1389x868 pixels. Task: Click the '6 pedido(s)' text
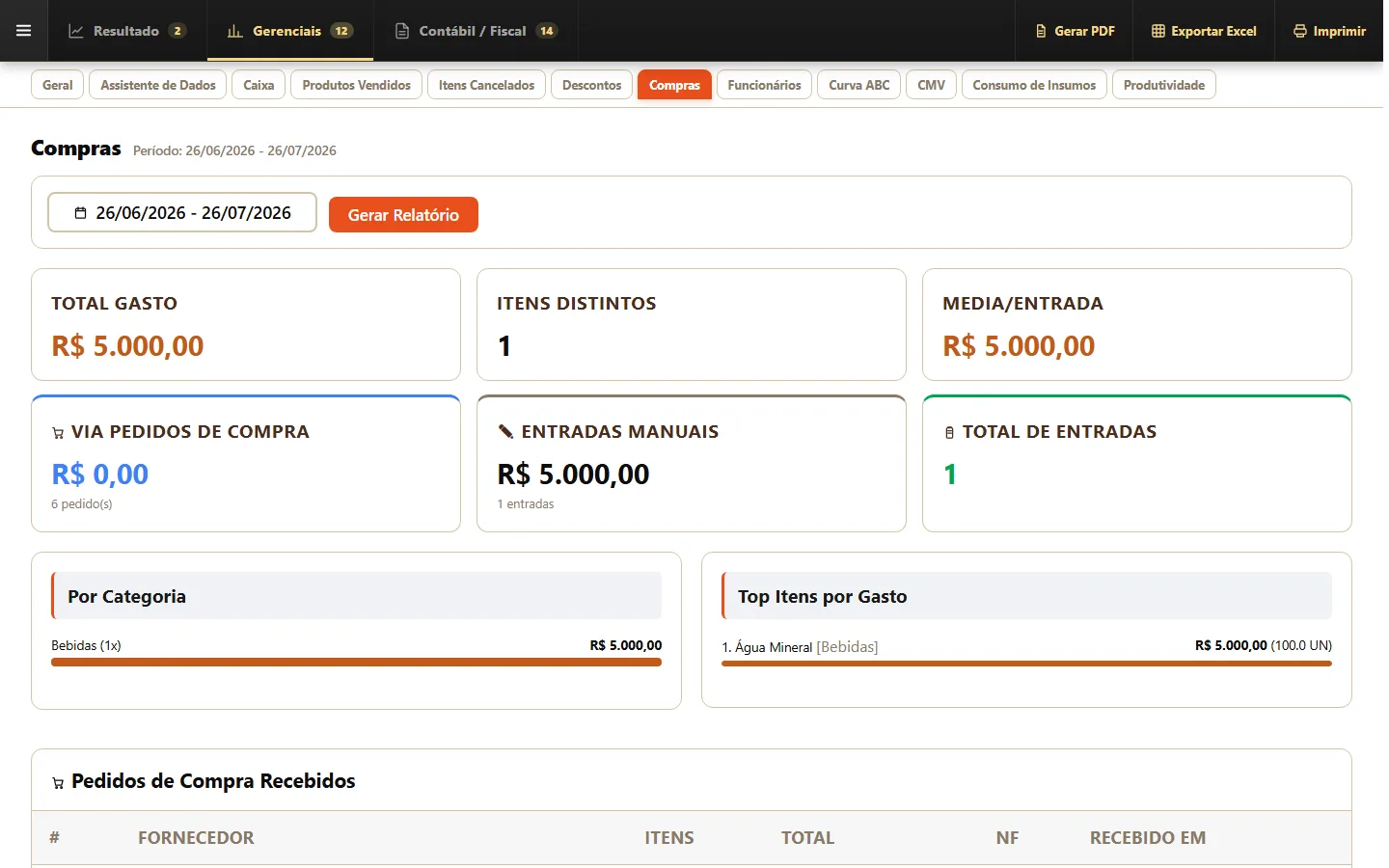click(82, 503)
